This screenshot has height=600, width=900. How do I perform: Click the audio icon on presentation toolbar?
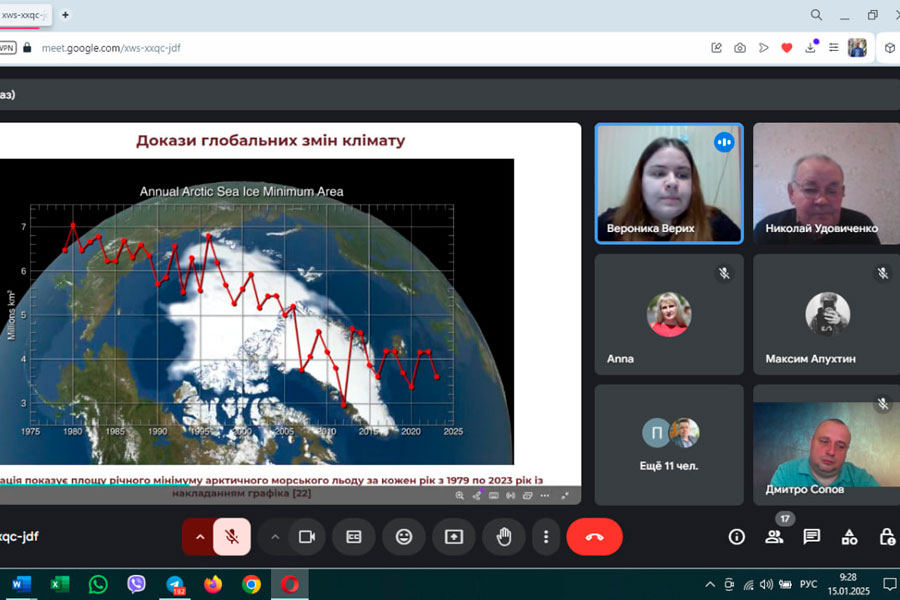pos(510,496)
